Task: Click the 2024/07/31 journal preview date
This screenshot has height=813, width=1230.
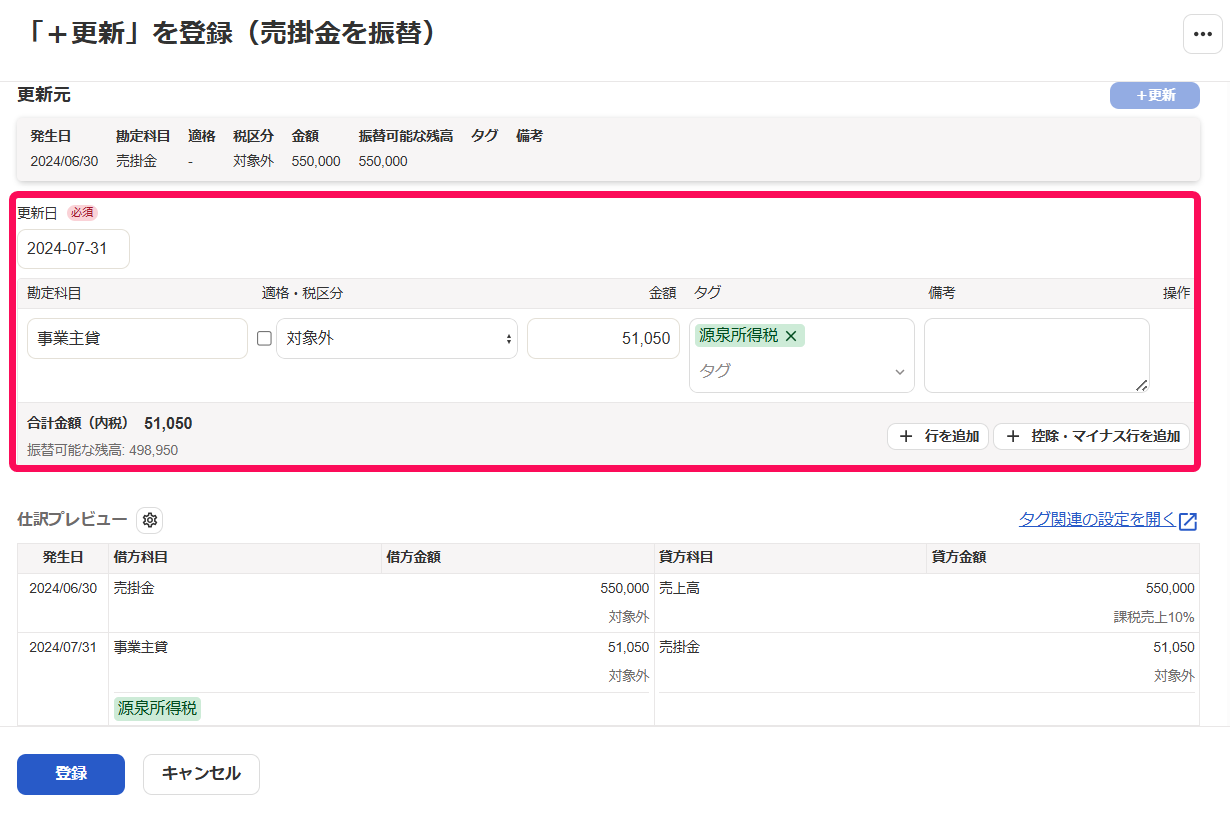Action: click(63, 647)
